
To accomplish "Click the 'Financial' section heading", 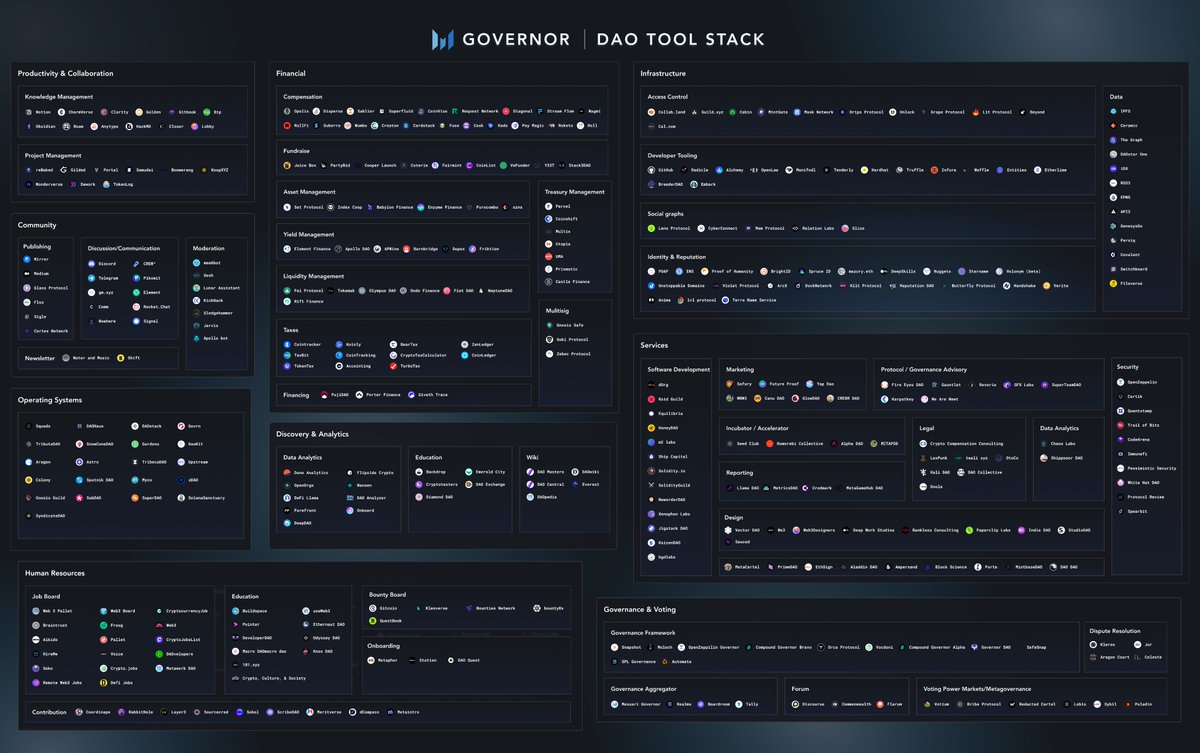I will tap(292, 73).
